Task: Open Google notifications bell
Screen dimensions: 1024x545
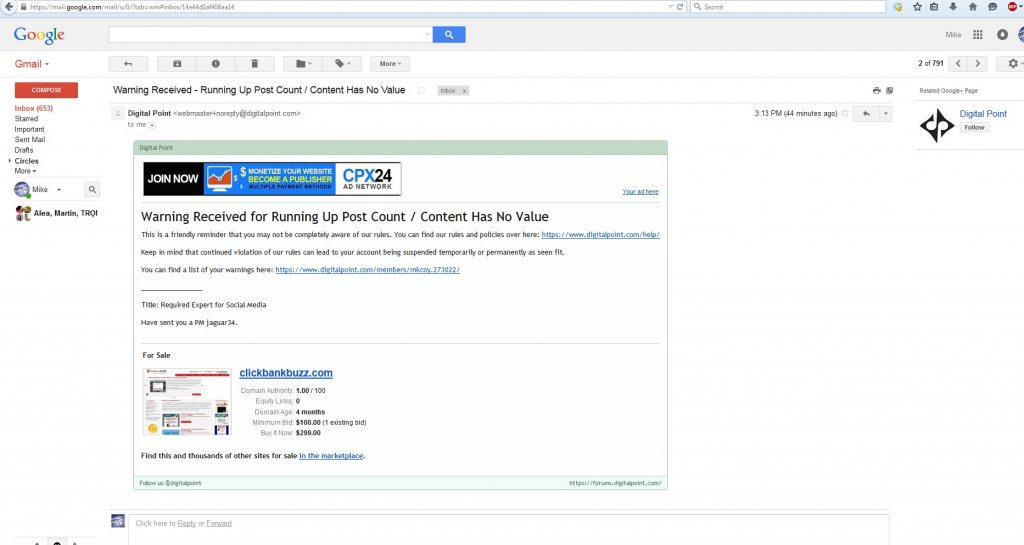Action: tap(1002, 35)
